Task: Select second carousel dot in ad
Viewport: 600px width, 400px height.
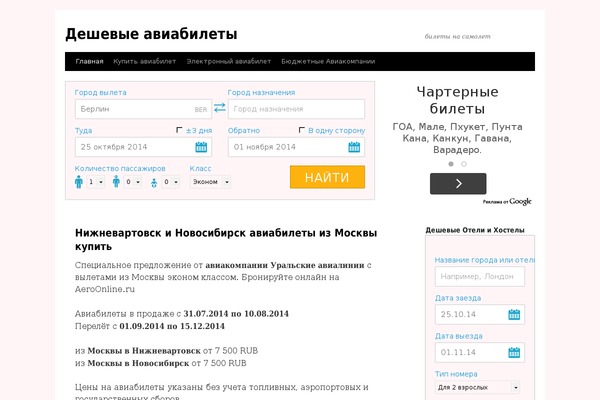Action: [x=464, y=164]
